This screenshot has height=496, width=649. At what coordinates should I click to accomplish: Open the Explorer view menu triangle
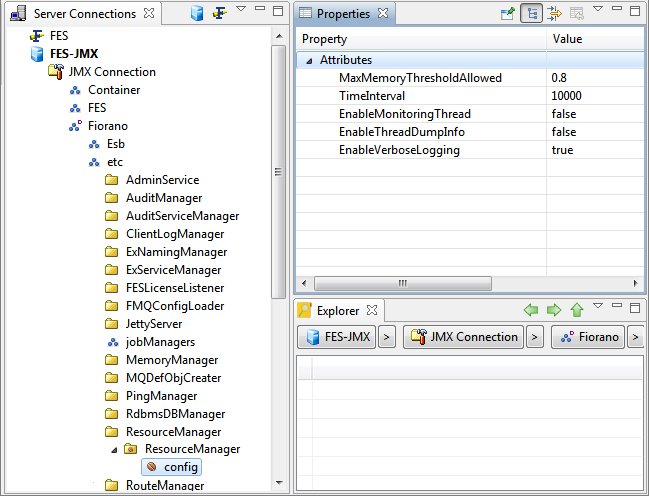[x=598, y=306]
